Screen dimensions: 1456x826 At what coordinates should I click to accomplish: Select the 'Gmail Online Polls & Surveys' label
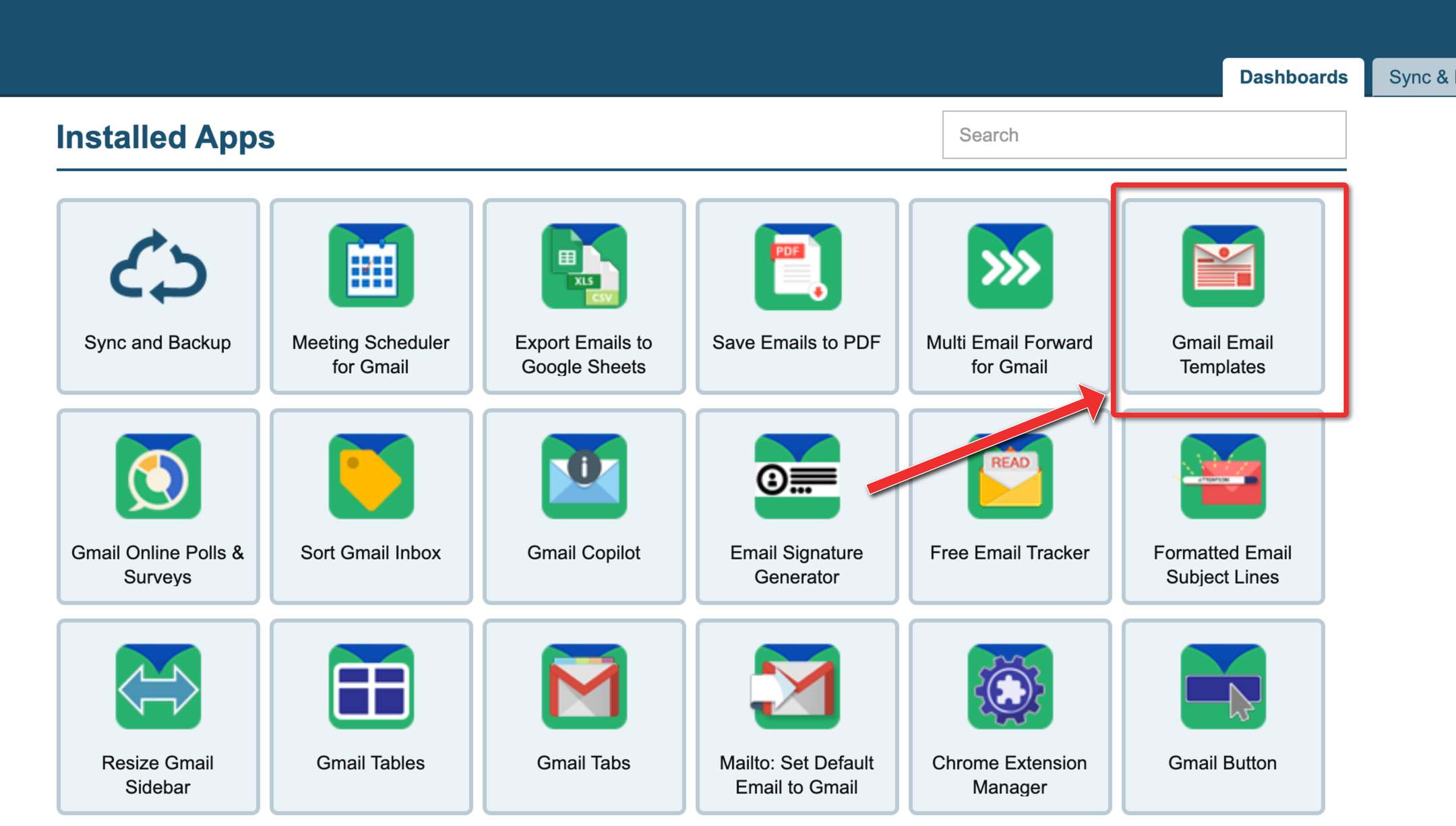158,565
